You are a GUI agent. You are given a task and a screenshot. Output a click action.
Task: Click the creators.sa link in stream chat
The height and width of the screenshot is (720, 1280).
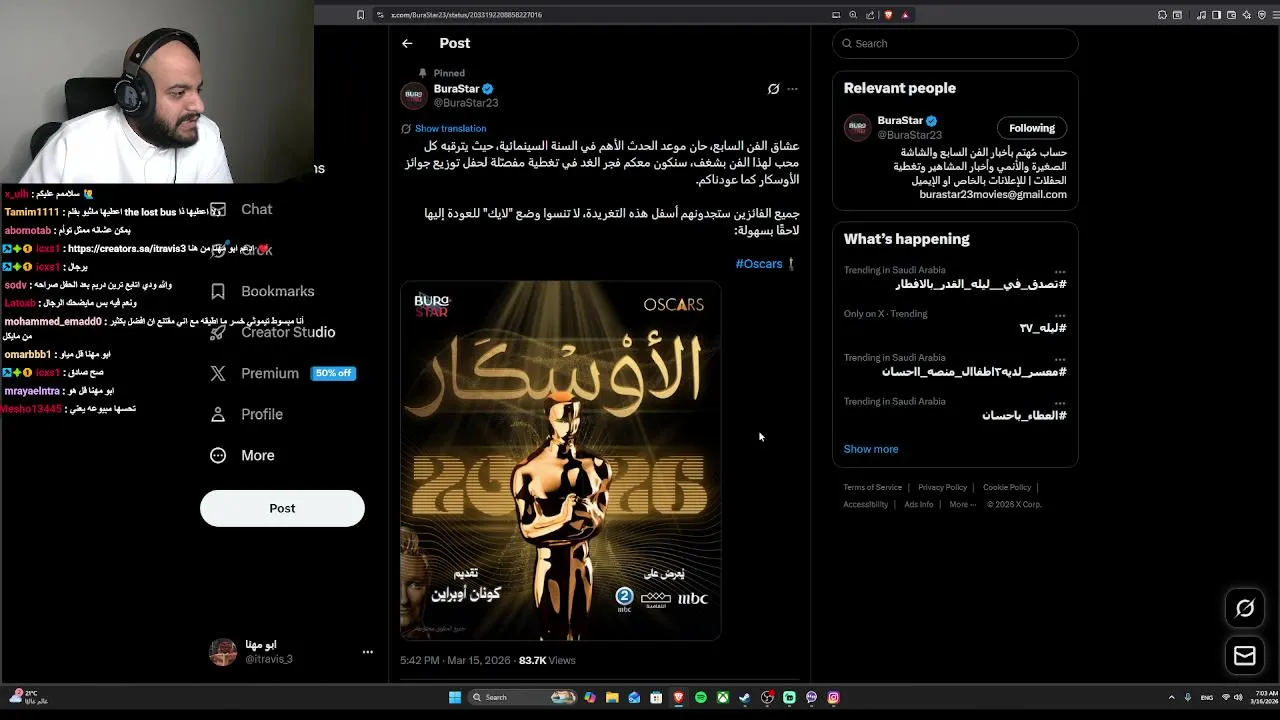[x=127, y=249]
